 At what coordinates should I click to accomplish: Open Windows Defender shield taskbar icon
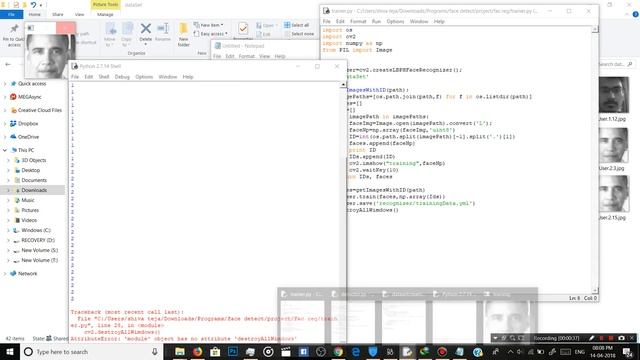[x=373, y=351]
